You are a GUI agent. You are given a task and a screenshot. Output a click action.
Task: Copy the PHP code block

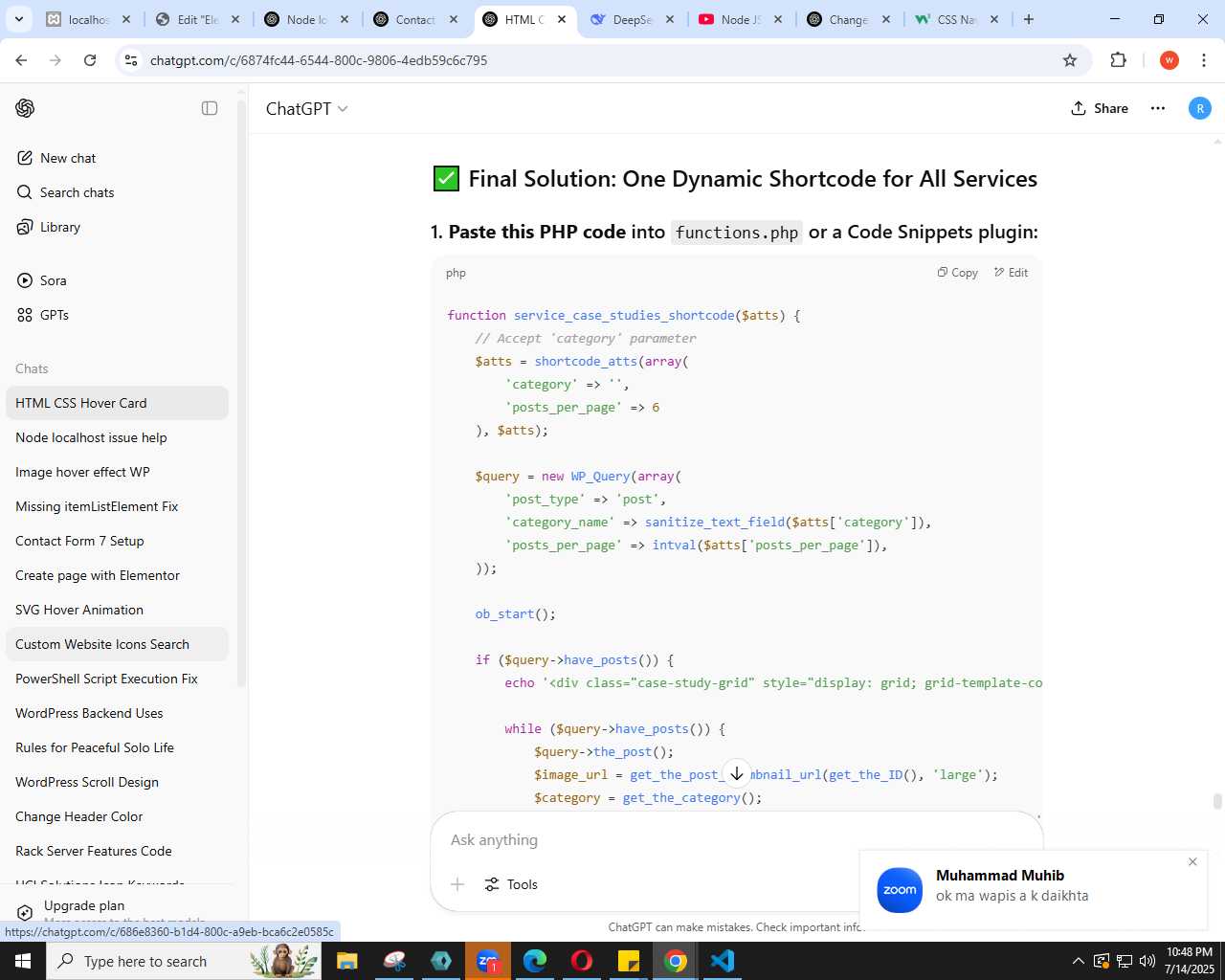[x=958, y=273]
